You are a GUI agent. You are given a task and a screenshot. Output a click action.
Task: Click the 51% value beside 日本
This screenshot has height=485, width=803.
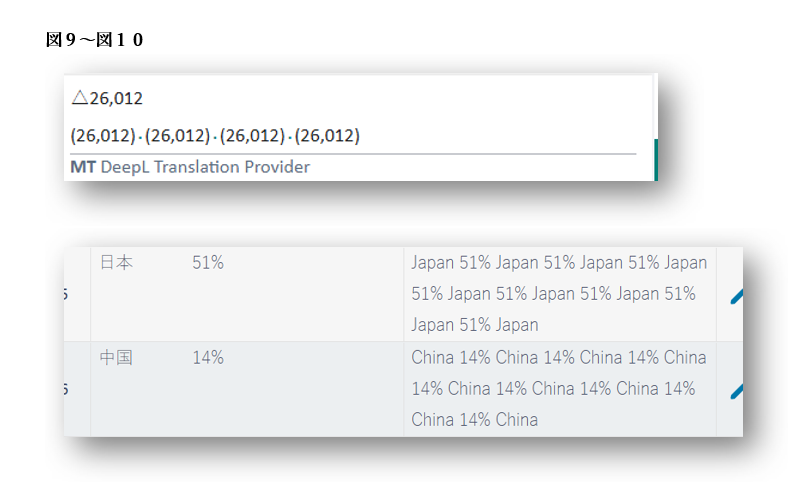pyautogui.click(x=208, y=263)
